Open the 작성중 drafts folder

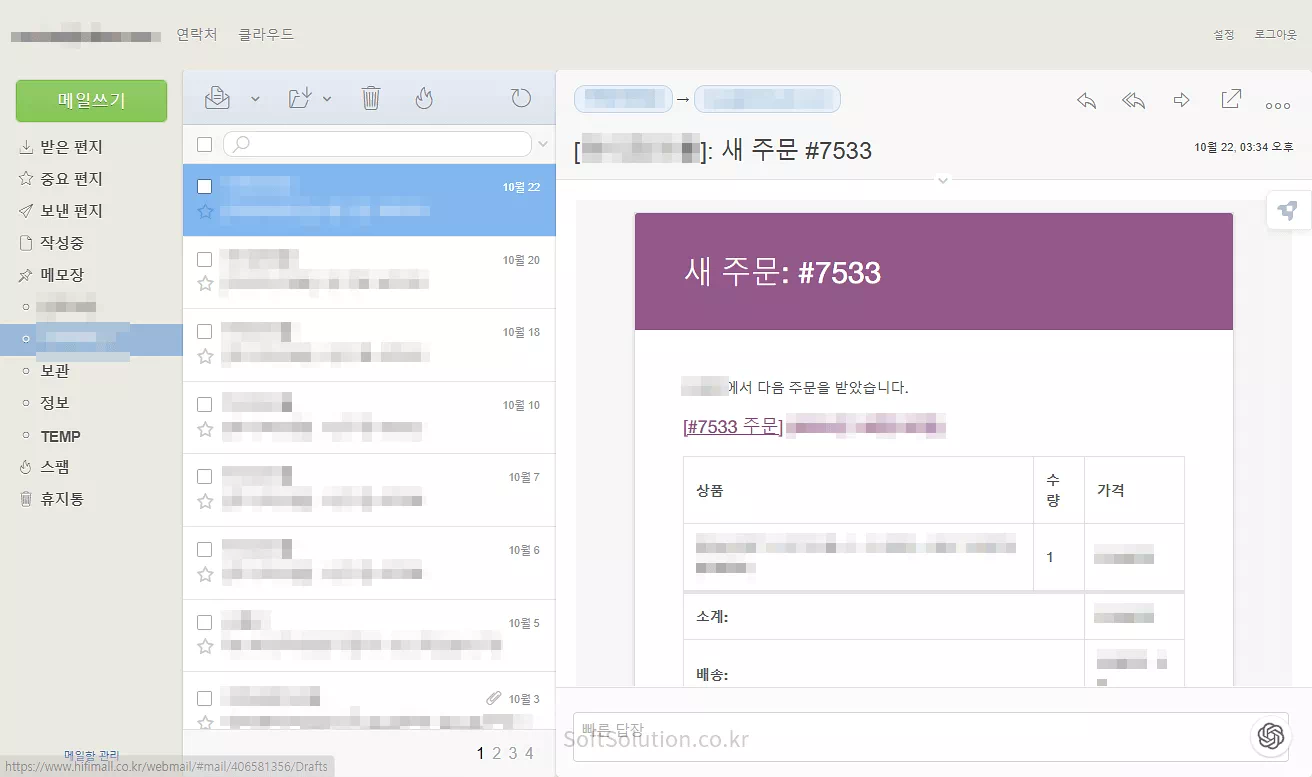pos(62,243)
